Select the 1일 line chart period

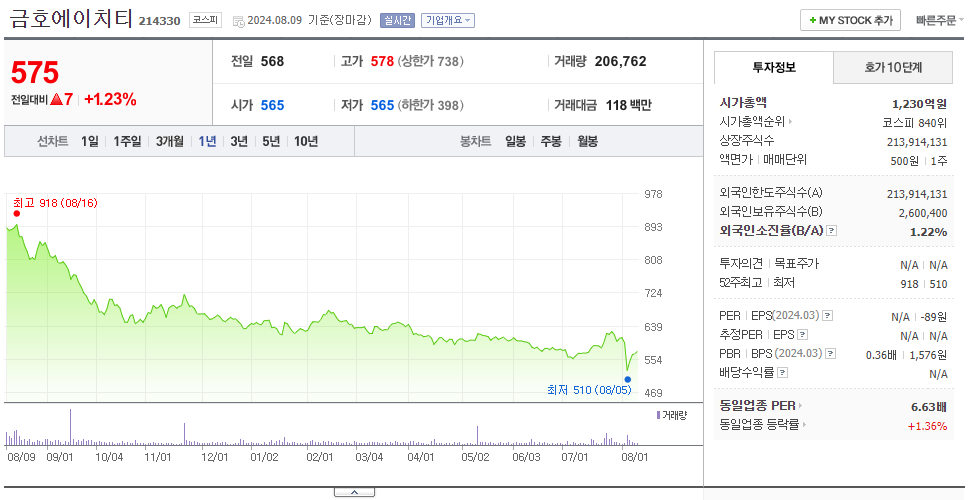90,141
